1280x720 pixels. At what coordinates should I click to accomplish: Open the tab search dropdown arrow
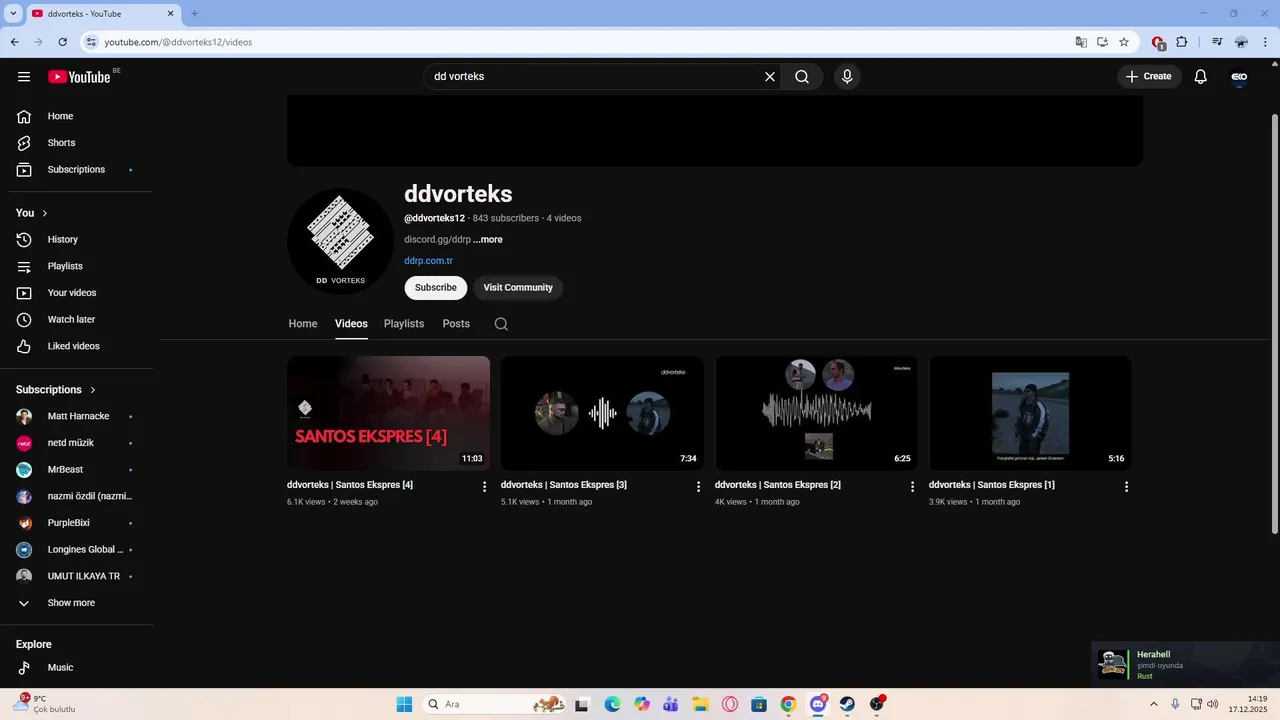point(13,14)
